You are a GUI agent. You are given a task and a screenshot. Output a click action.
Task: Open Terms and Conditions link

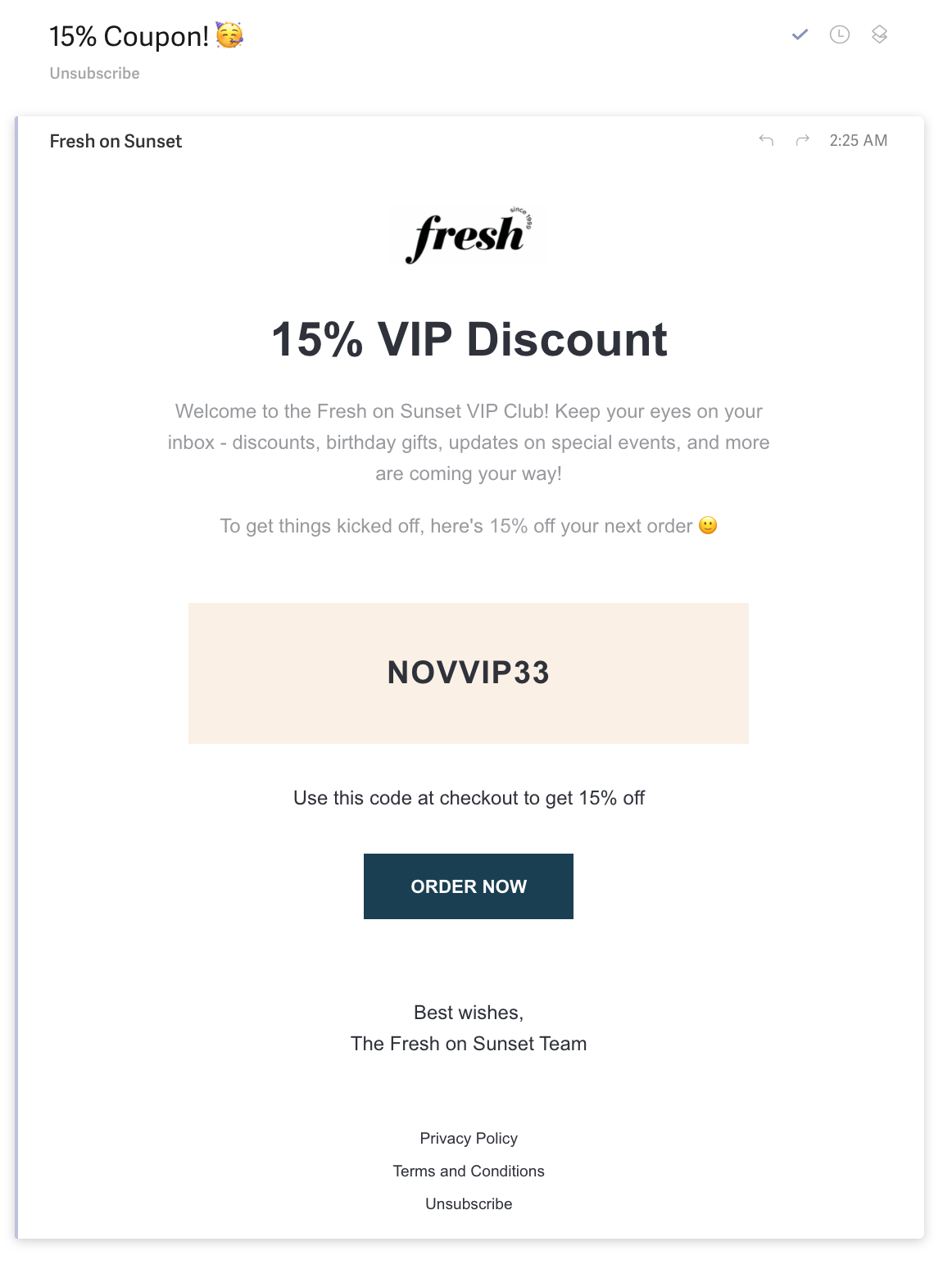pos(468,1171)
